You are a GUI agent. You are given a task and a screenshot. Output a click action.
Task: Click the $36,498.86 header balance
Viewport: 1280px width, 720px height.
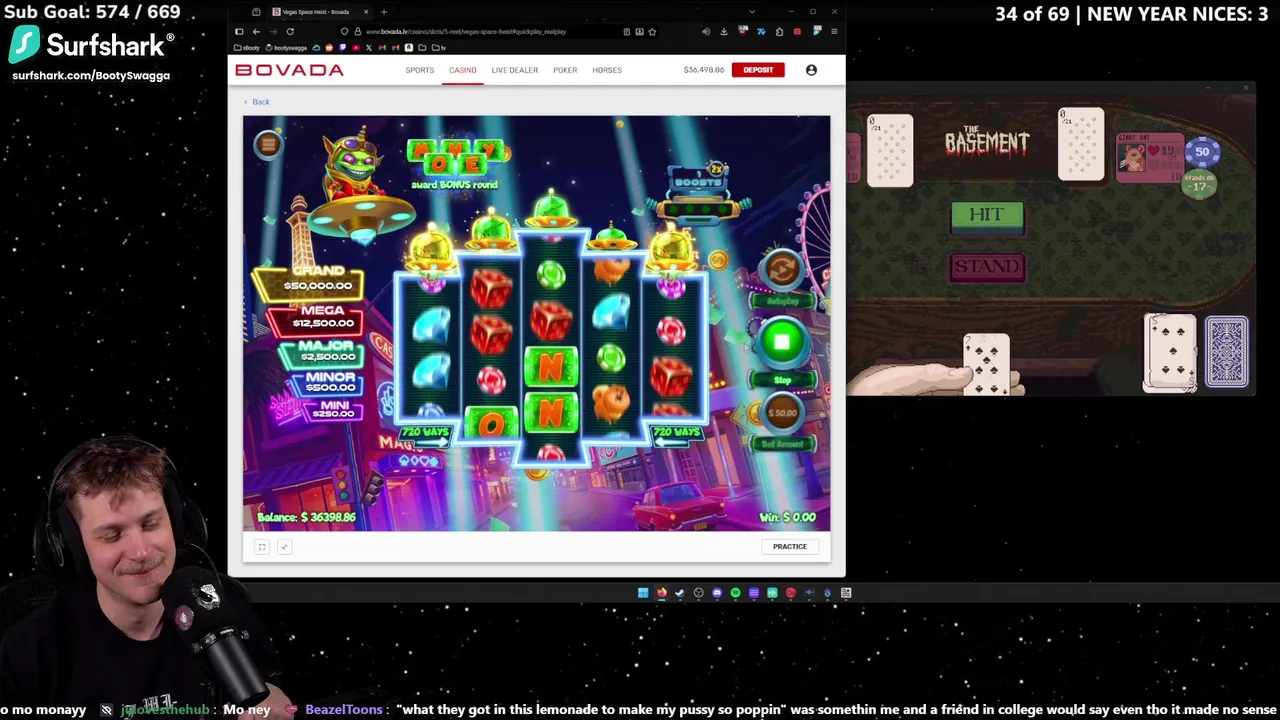pos(704,70)
